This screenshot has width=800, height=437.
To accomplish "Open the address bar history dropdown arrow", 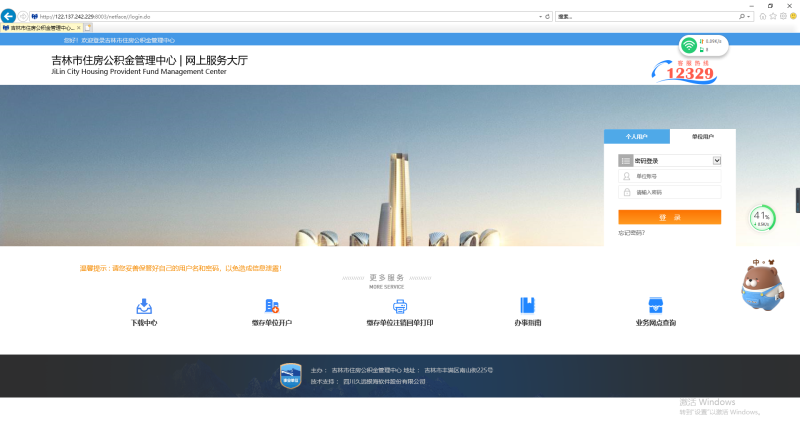I will pyautogui.click(x=543, y=17).
